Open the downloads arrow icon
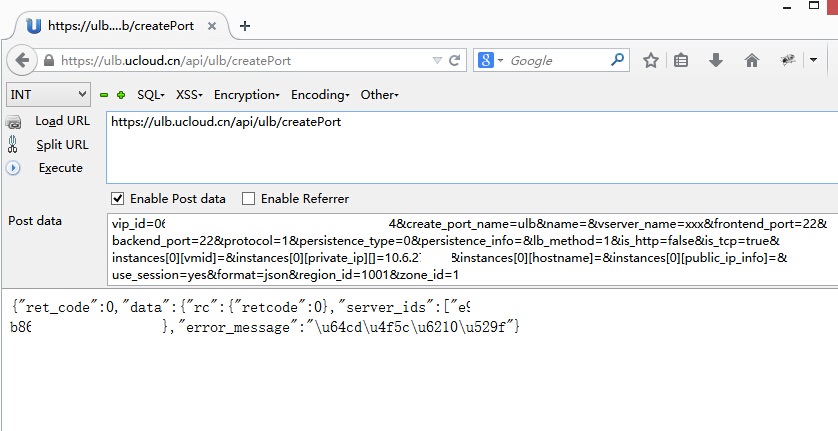The image size is (838, 431). tap(716, 60)
